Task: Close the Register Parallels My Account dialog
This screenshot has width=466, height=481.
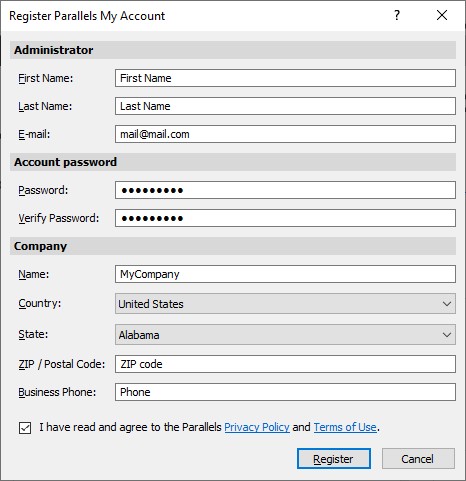Action: 442,15
